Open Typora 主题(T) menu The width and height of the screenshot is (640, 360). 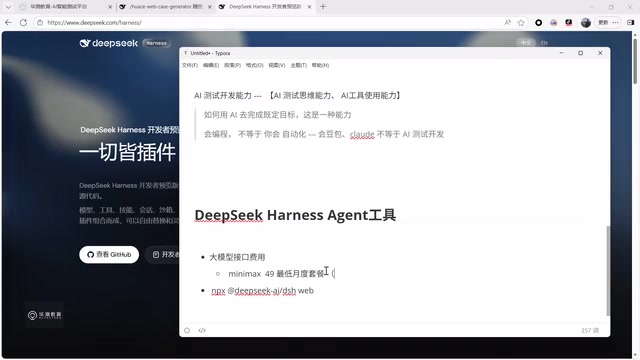(x=298, y=65)
